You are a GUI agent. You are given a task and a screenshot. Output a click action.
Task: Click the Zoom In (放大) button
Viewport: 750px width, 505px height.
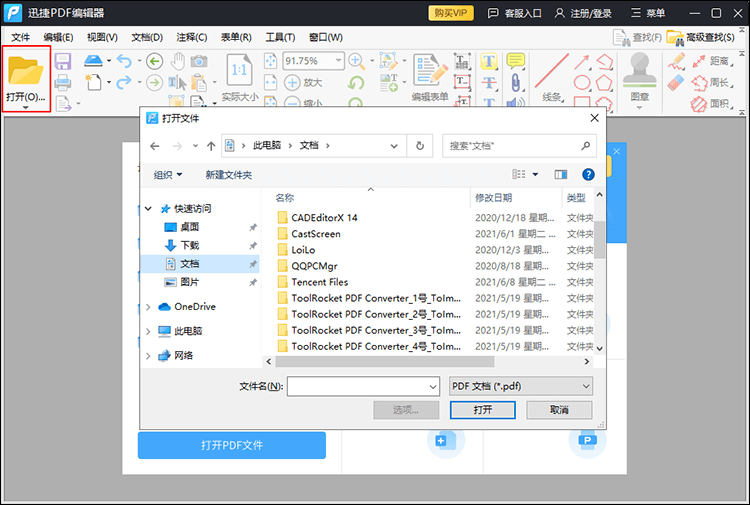[x=303, y=82]
